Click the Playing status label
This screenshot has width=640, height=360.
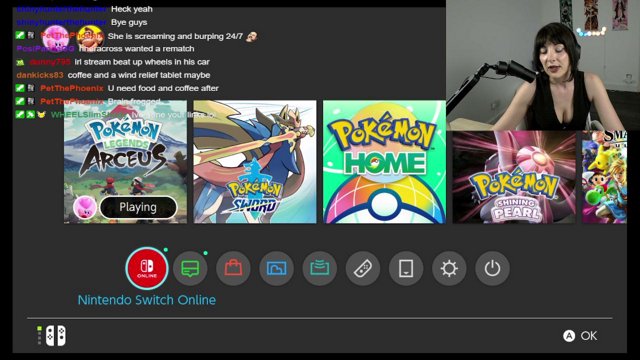[138, 207]
